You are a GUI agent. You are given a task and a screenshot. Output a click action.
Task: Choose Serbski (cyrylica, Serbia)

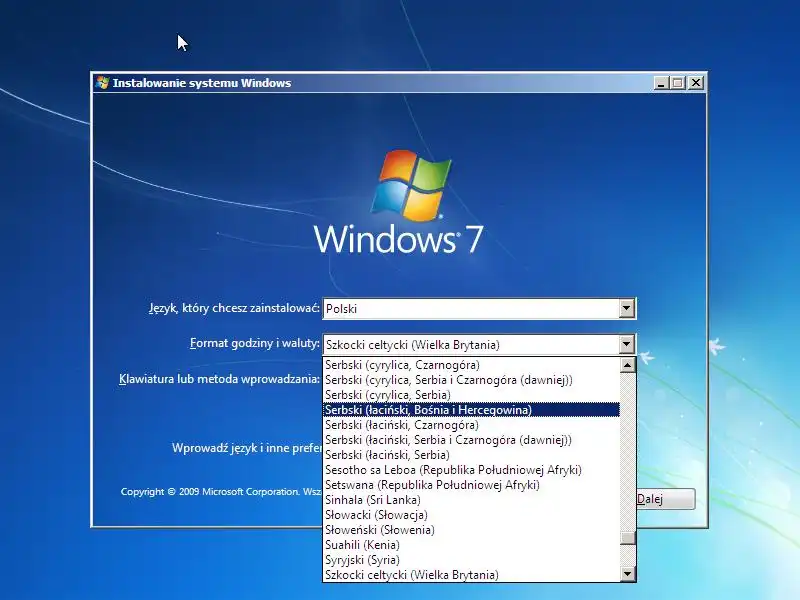pos(471,395)
